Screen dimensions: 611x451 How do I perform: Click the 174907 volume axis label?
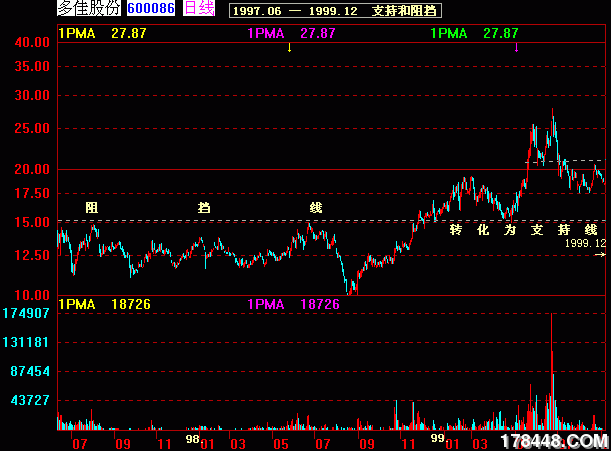click(27, 314)
